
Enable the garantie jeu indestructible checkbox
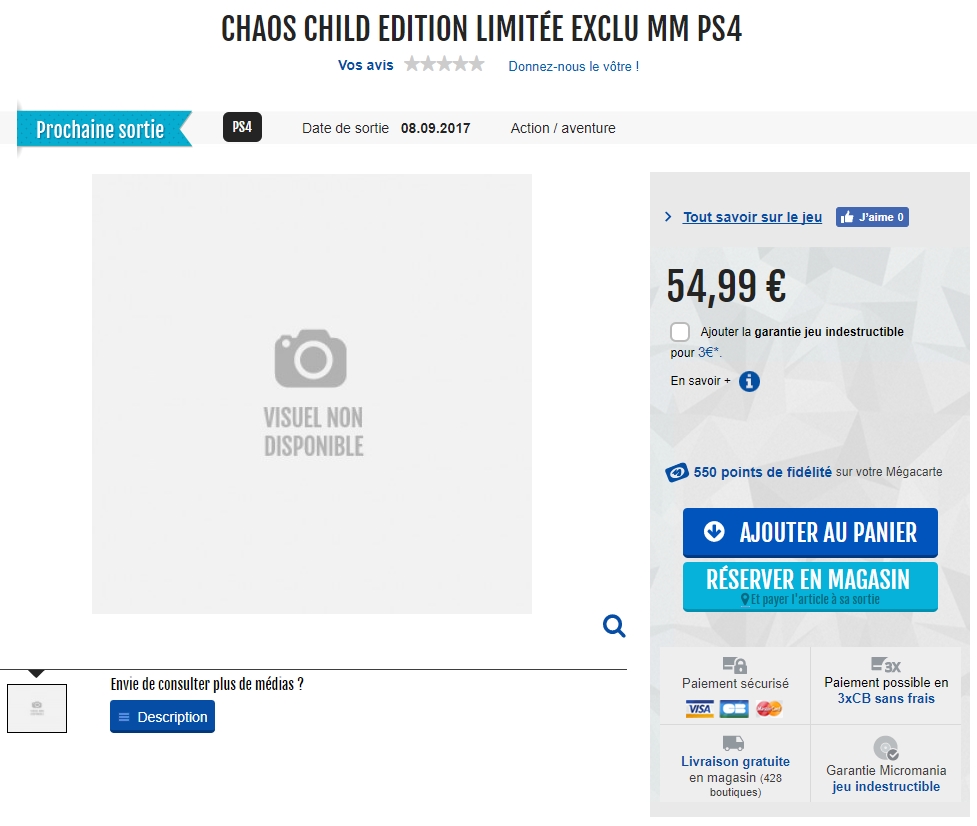[680, 332]
